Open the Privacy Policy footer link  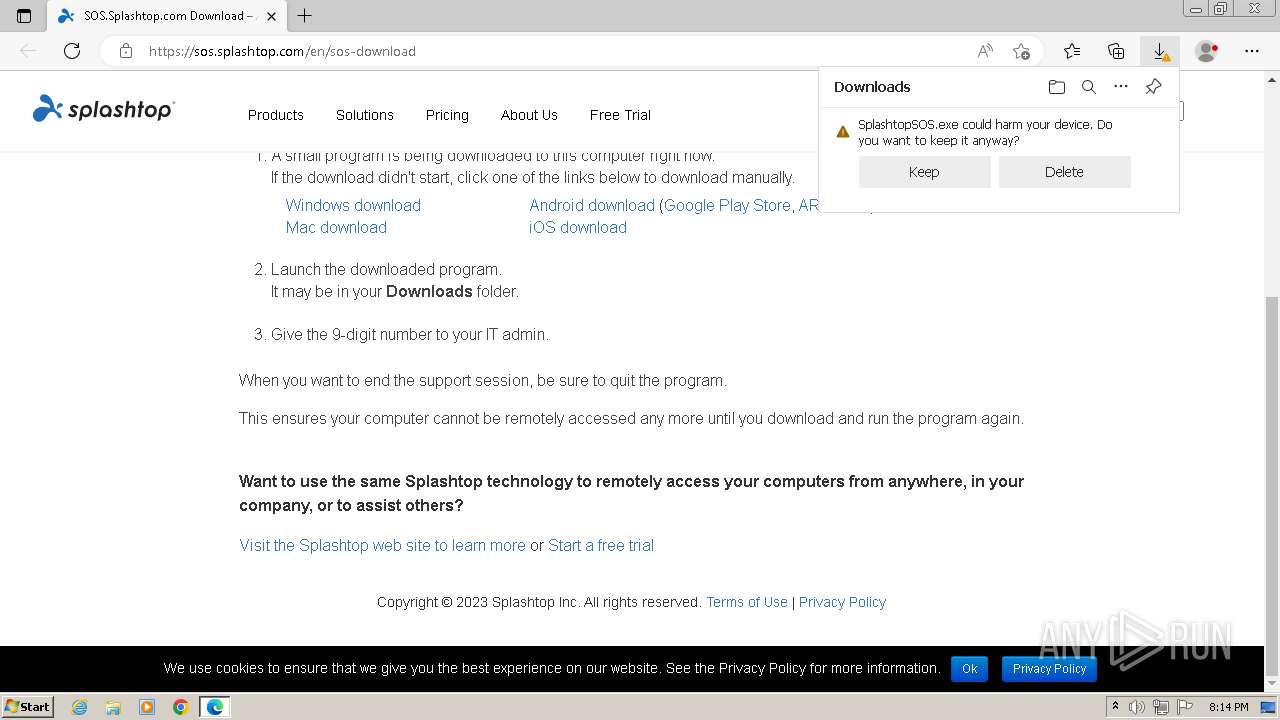842,602
